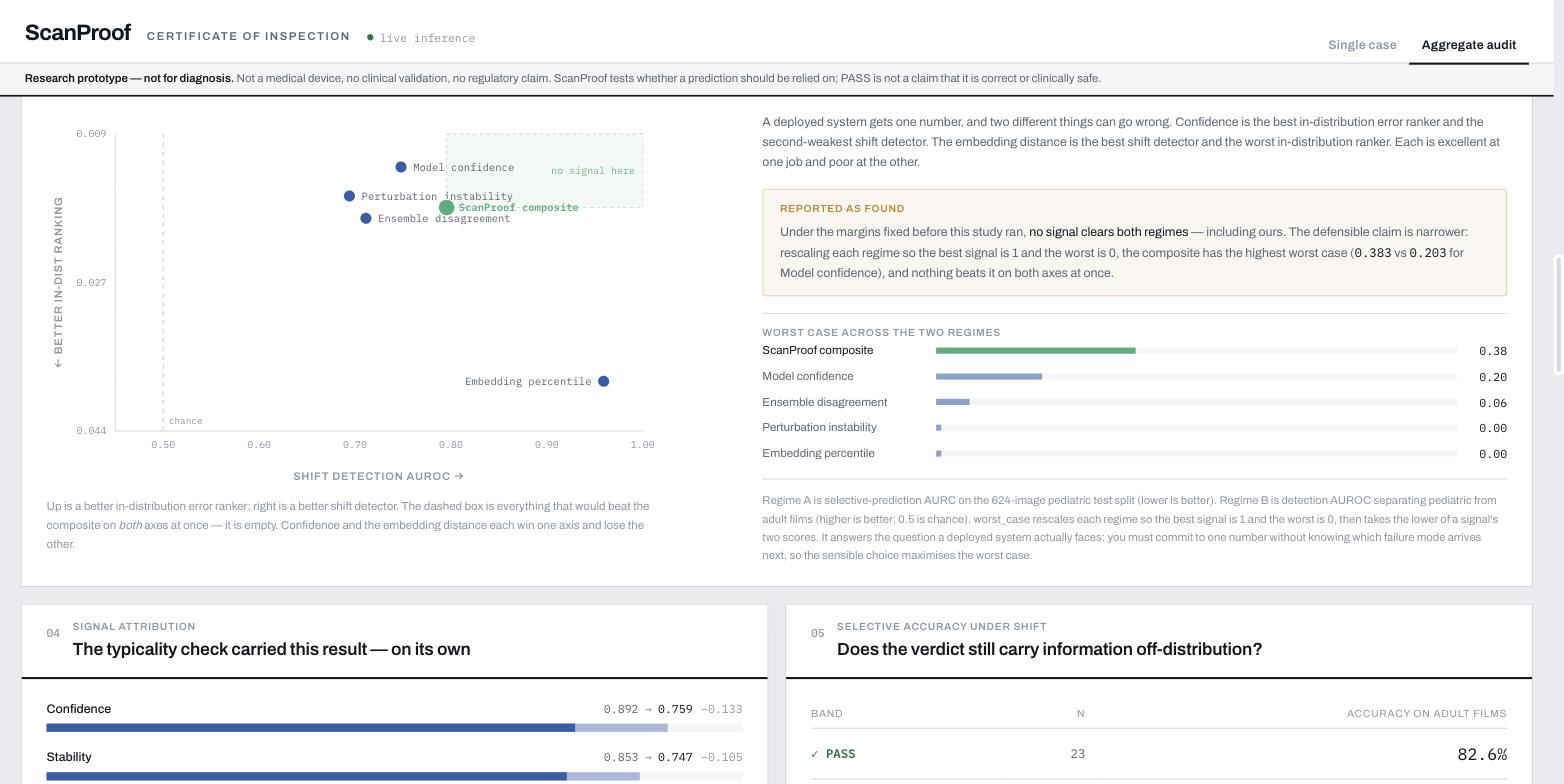Click the 'no signal here' dashed region
Screen dimensions: 1564x784
[545, 170]
